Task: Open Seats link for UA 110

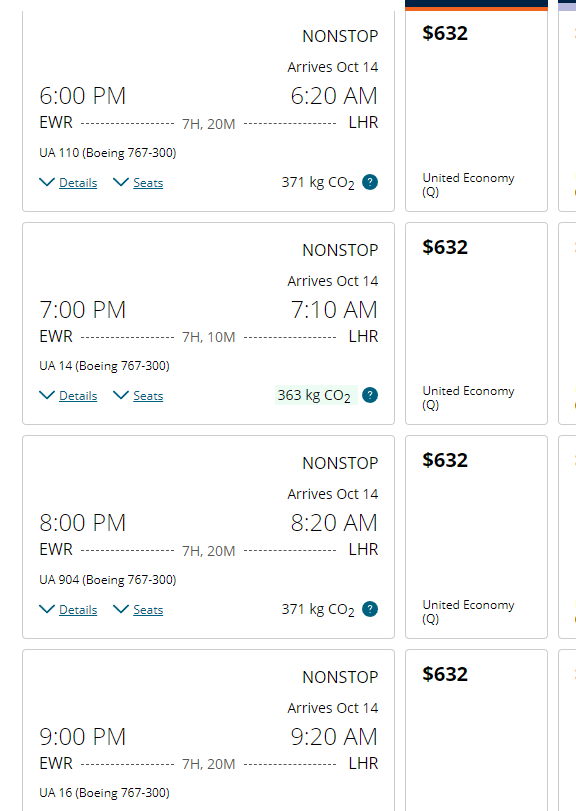Action: click(x=148, y=183)
